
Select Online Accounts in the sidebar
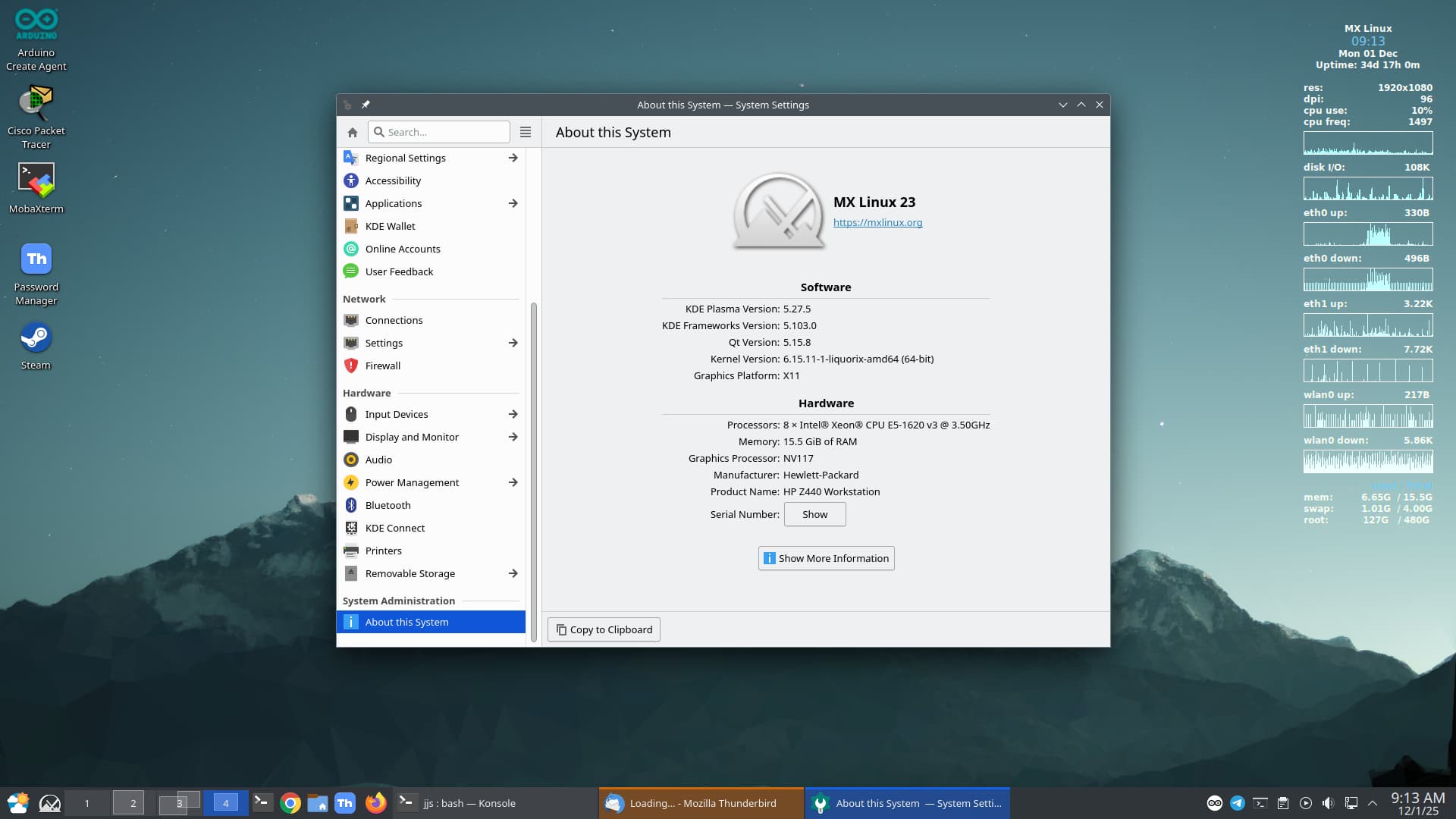(402, 249)
